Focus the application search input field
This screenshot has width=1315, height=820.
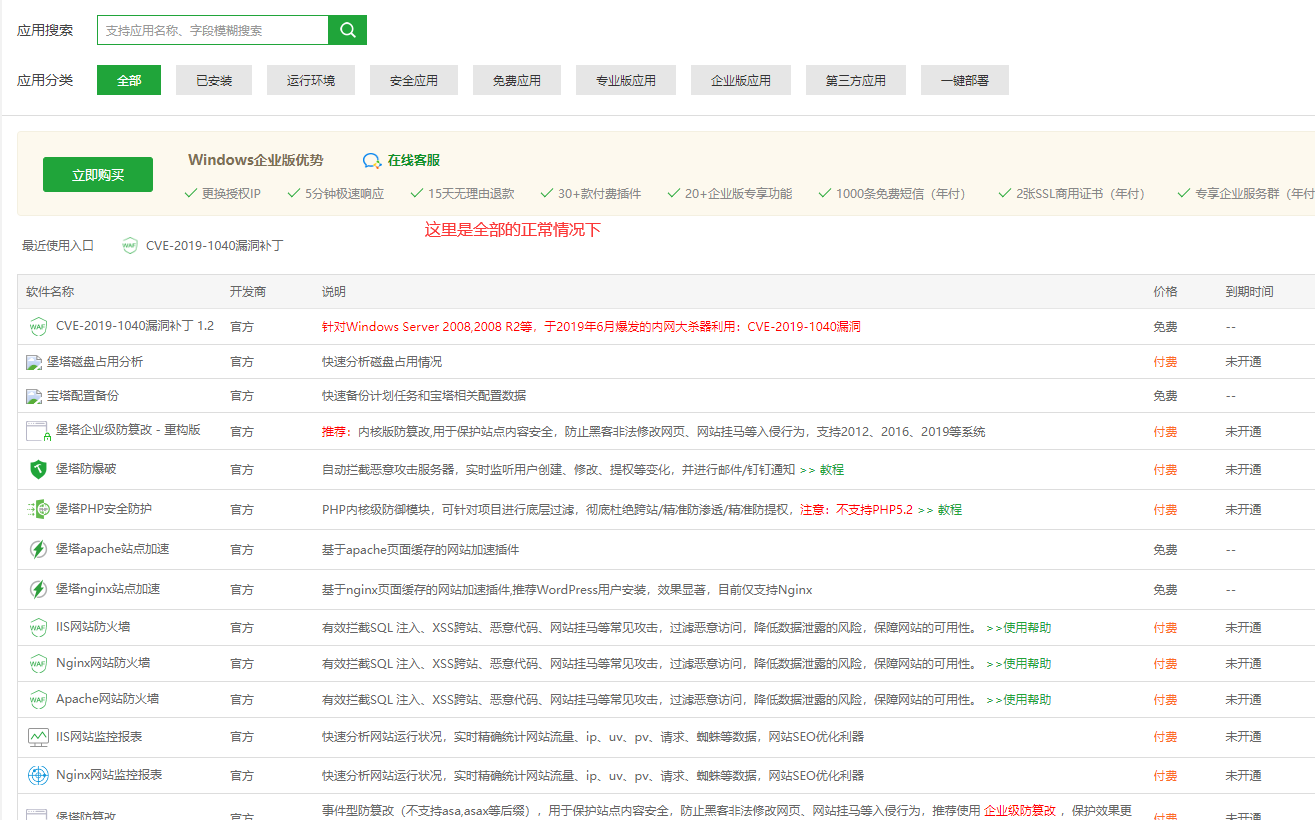[213, 30]
